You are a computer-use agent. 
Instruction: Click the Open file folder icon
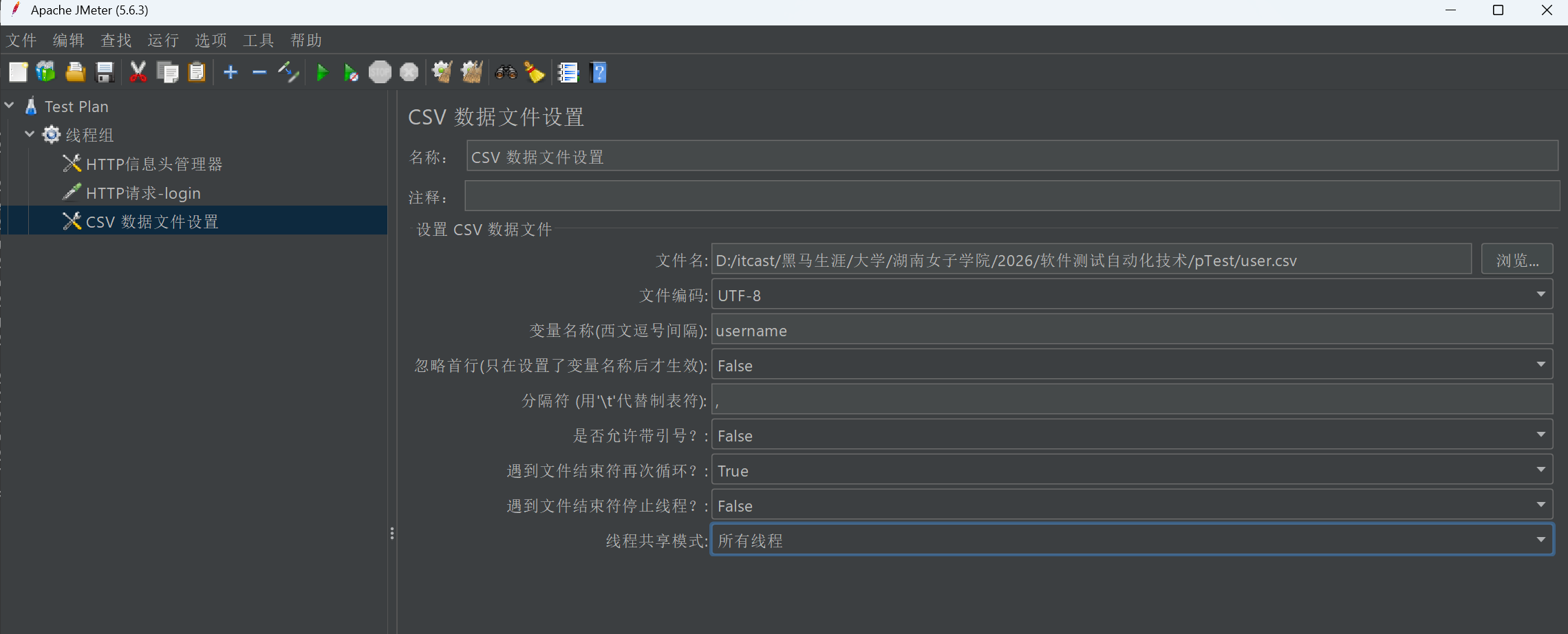(x=76, y=72)
